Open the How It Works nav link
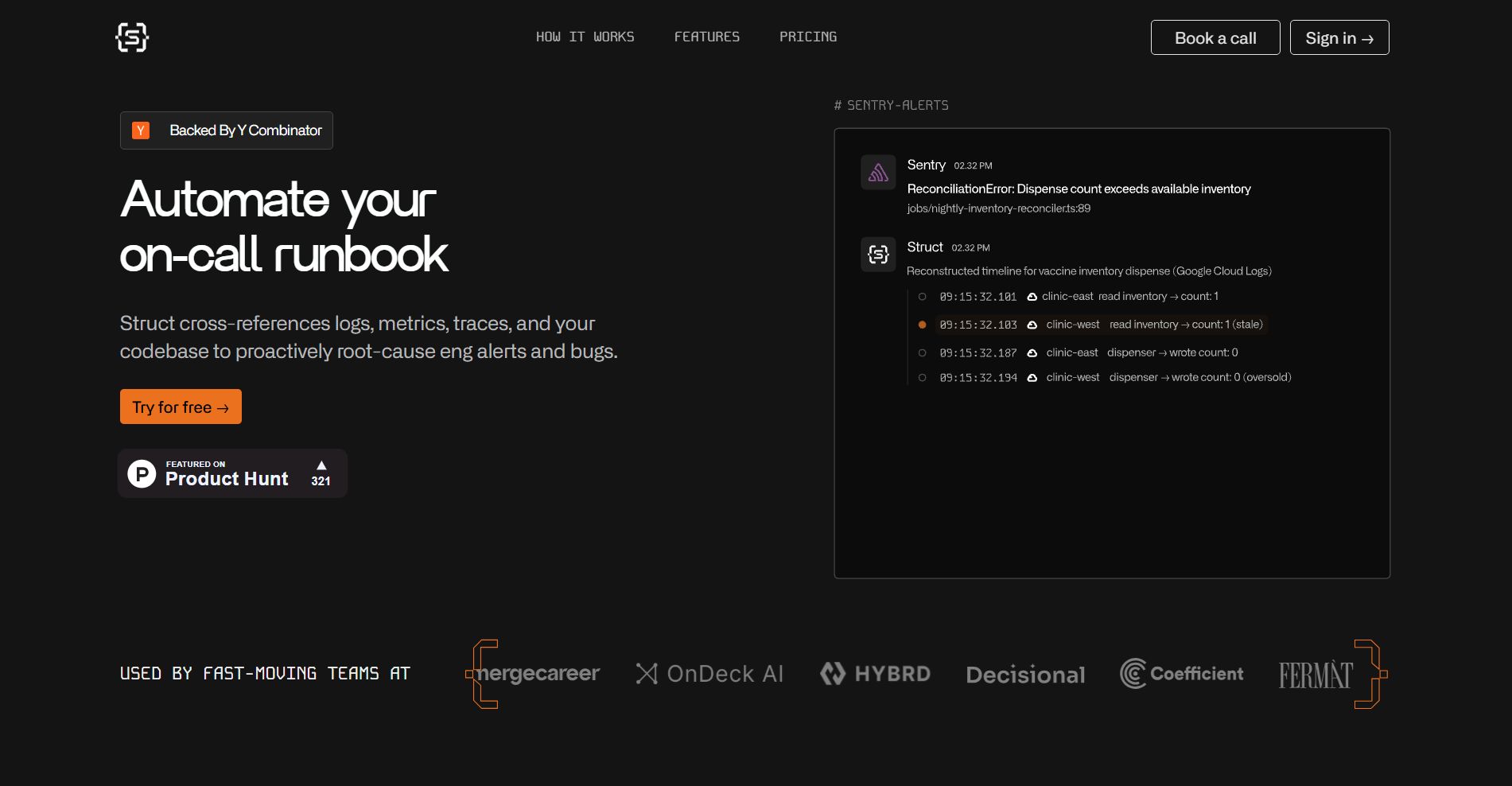This screenshot has width=1512, height=786. point(585,37)
